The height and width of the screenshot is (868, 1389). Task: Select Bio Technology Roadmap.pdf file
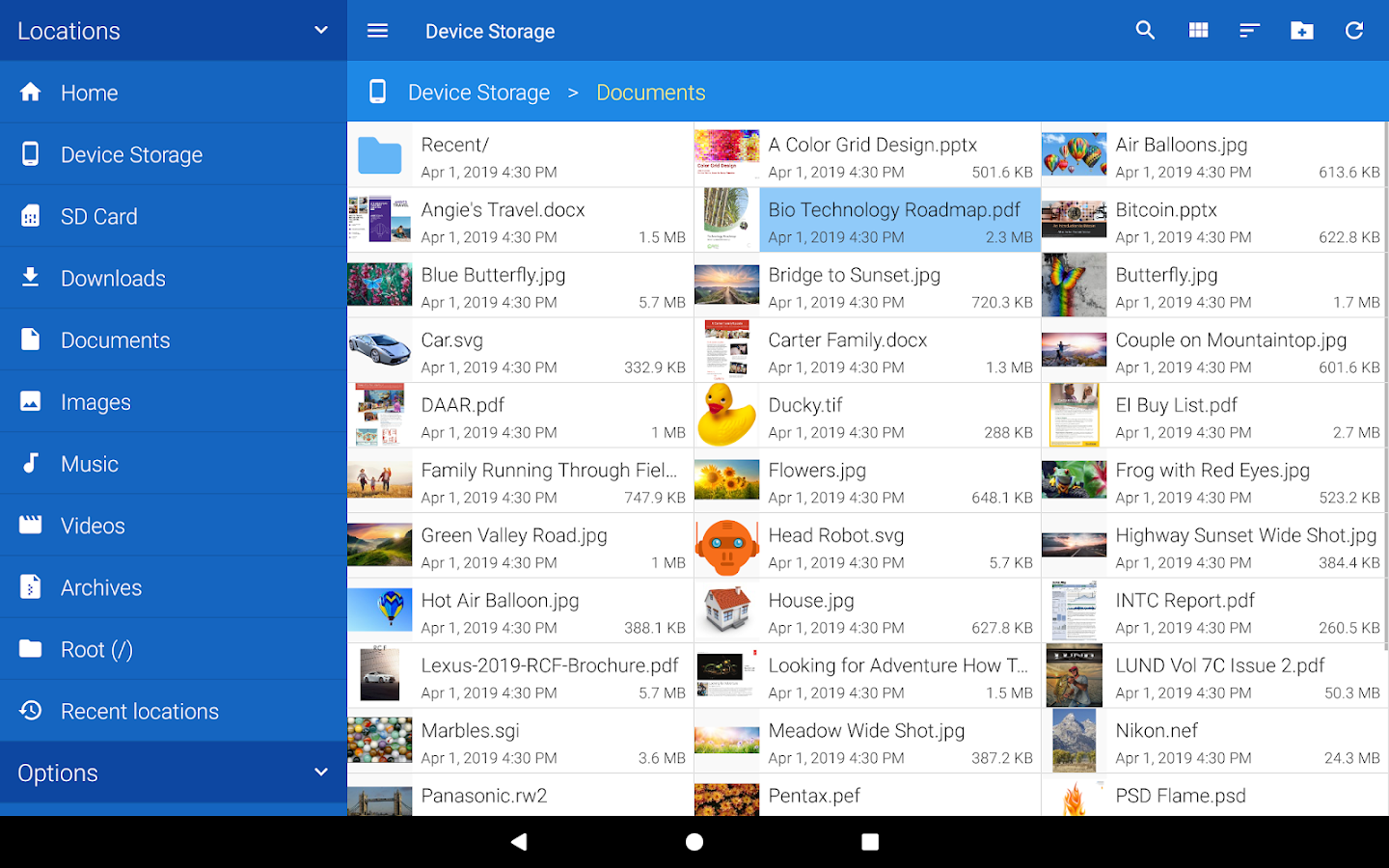point(868,220)
